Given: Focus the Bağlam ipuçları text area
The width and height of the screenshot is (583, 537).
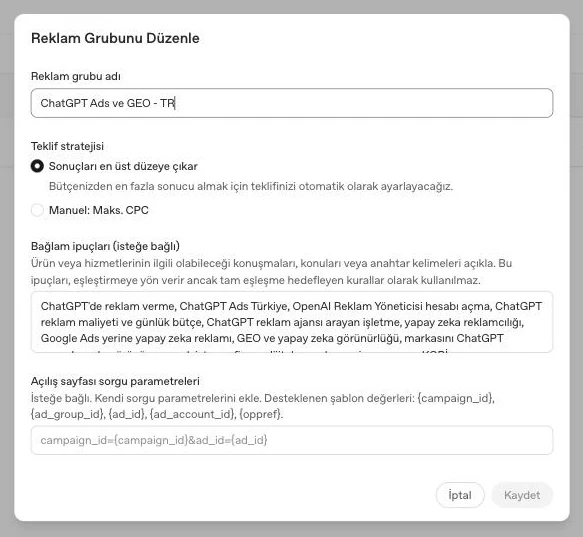Looking at the screenshot, I should [x=292, y=322].
